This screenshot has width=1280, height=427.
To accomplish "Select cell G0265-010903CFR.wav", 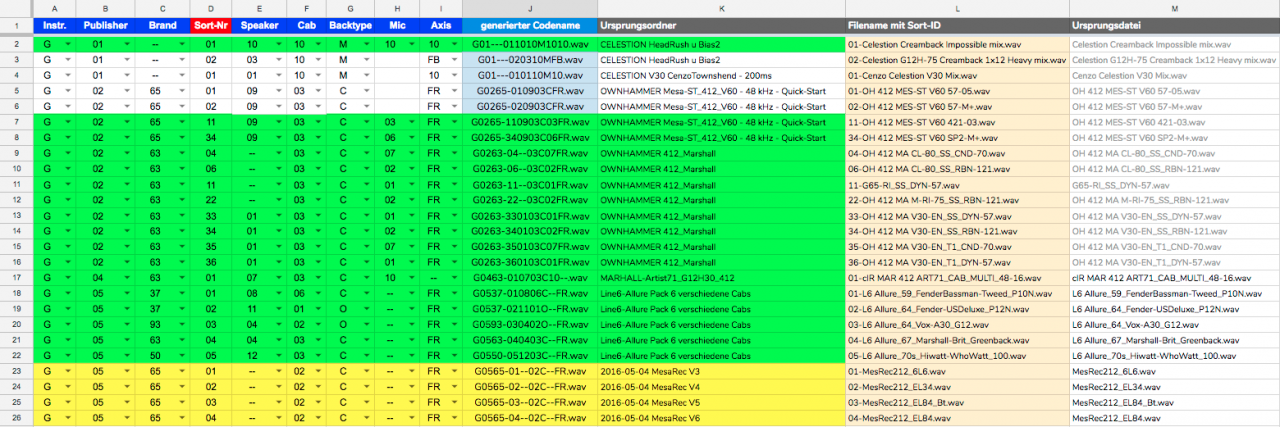I will pyautogui.click(x=530, y=90).
